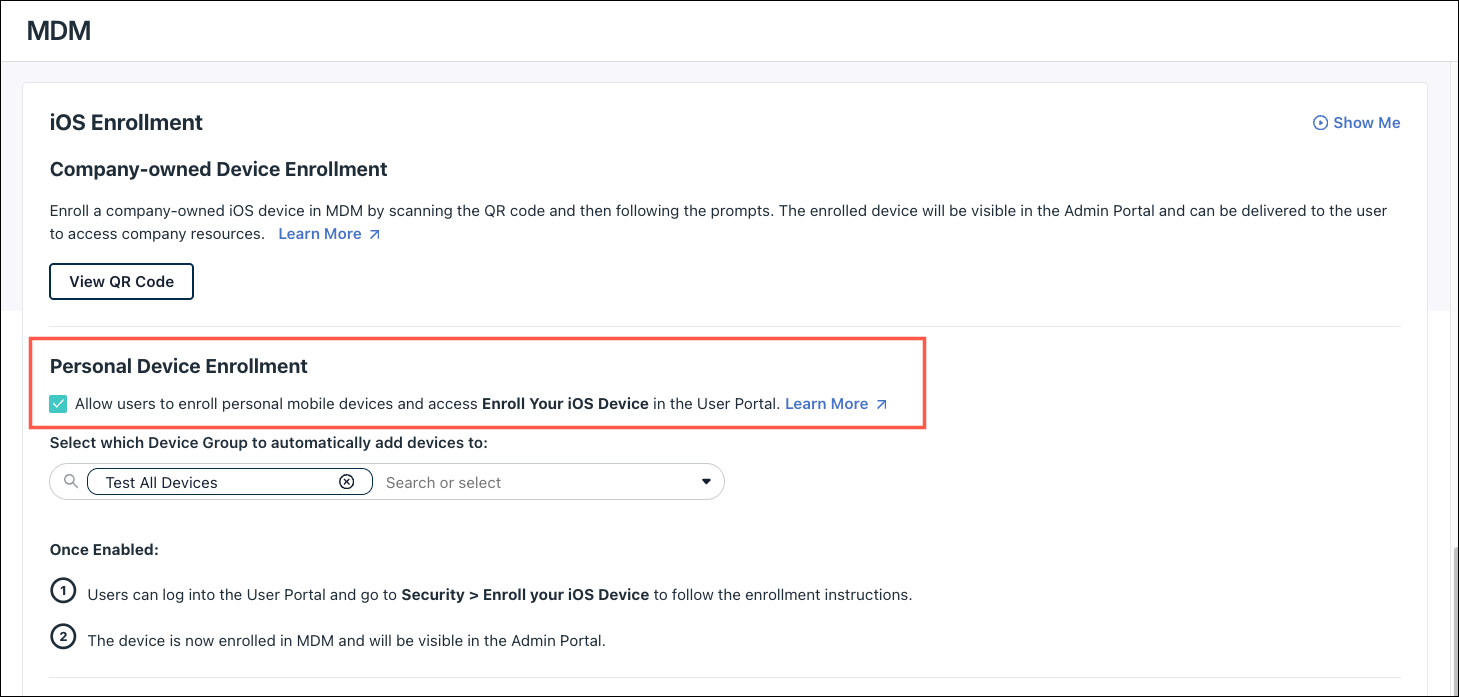Click the play icon beside Show Me
Viewport: 1459px width, 697px height.
1320,123
